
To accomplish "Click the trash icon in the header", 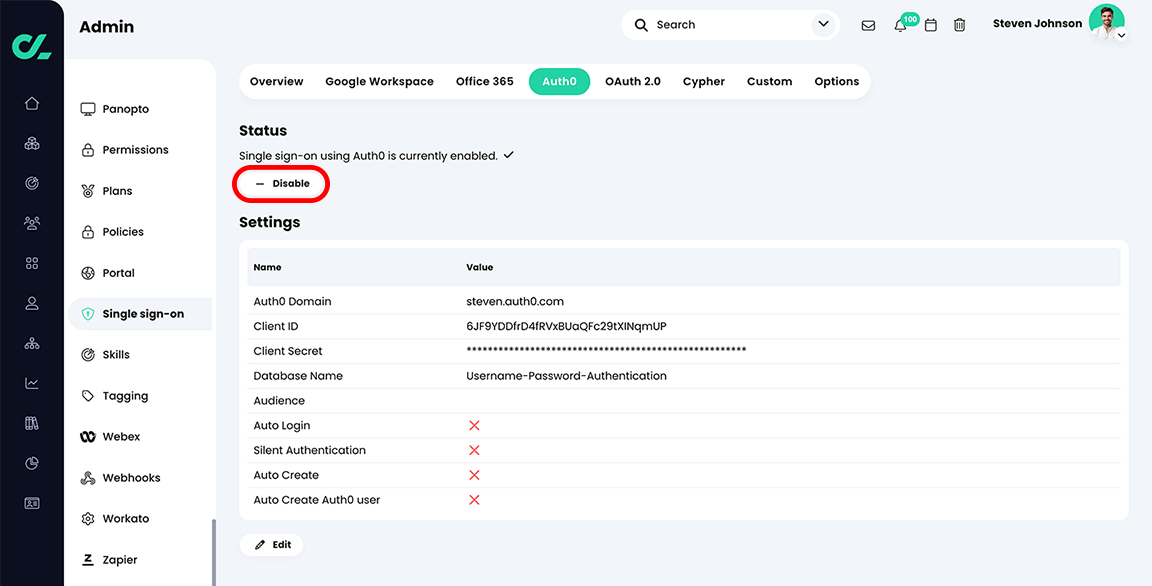I will (959, 24).
